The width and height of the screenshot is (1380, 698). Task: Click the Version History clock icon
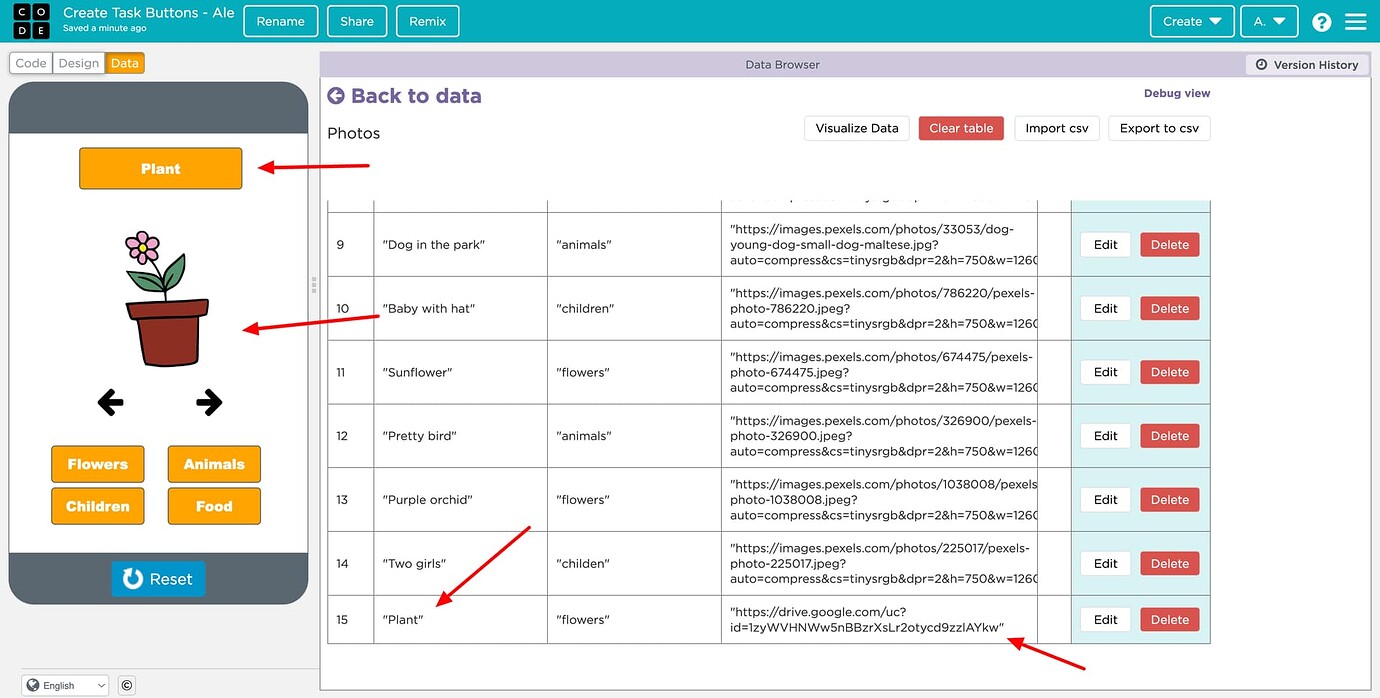click(1262, 64)
